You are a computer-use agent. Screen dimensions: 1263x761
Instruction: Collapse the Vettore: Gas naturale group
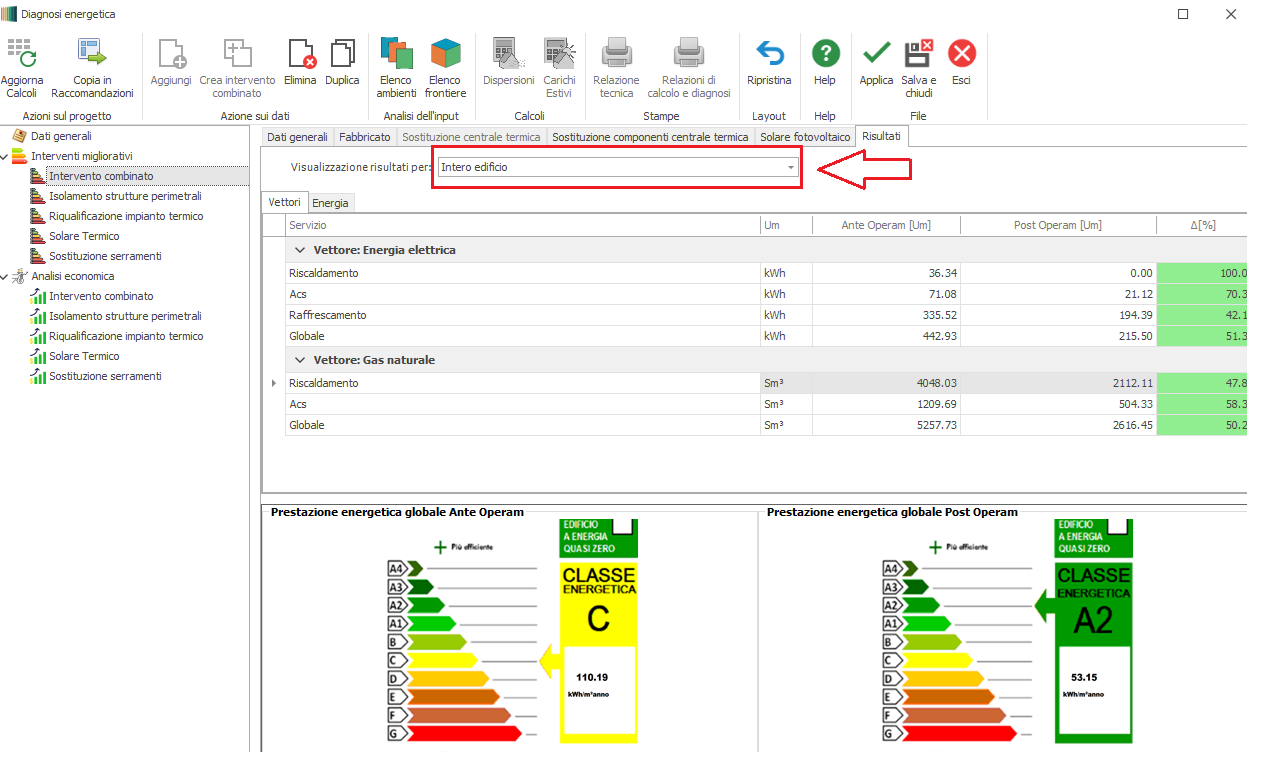coord(299,360)
